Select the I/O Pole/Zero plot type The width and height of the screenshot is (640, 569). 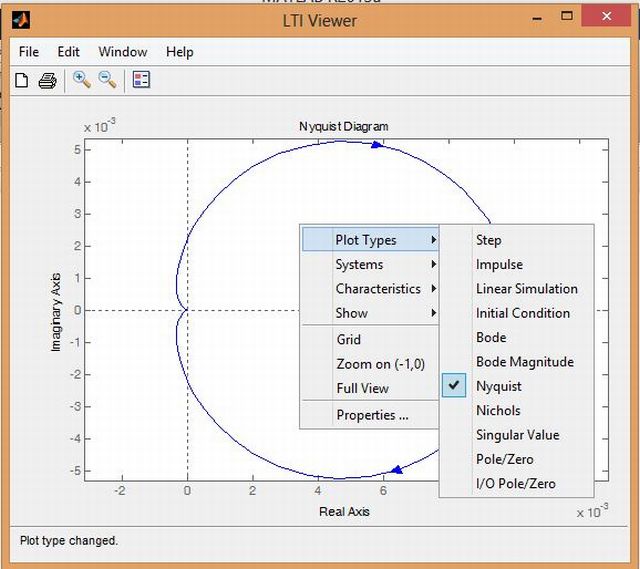[x=516, y=484]
